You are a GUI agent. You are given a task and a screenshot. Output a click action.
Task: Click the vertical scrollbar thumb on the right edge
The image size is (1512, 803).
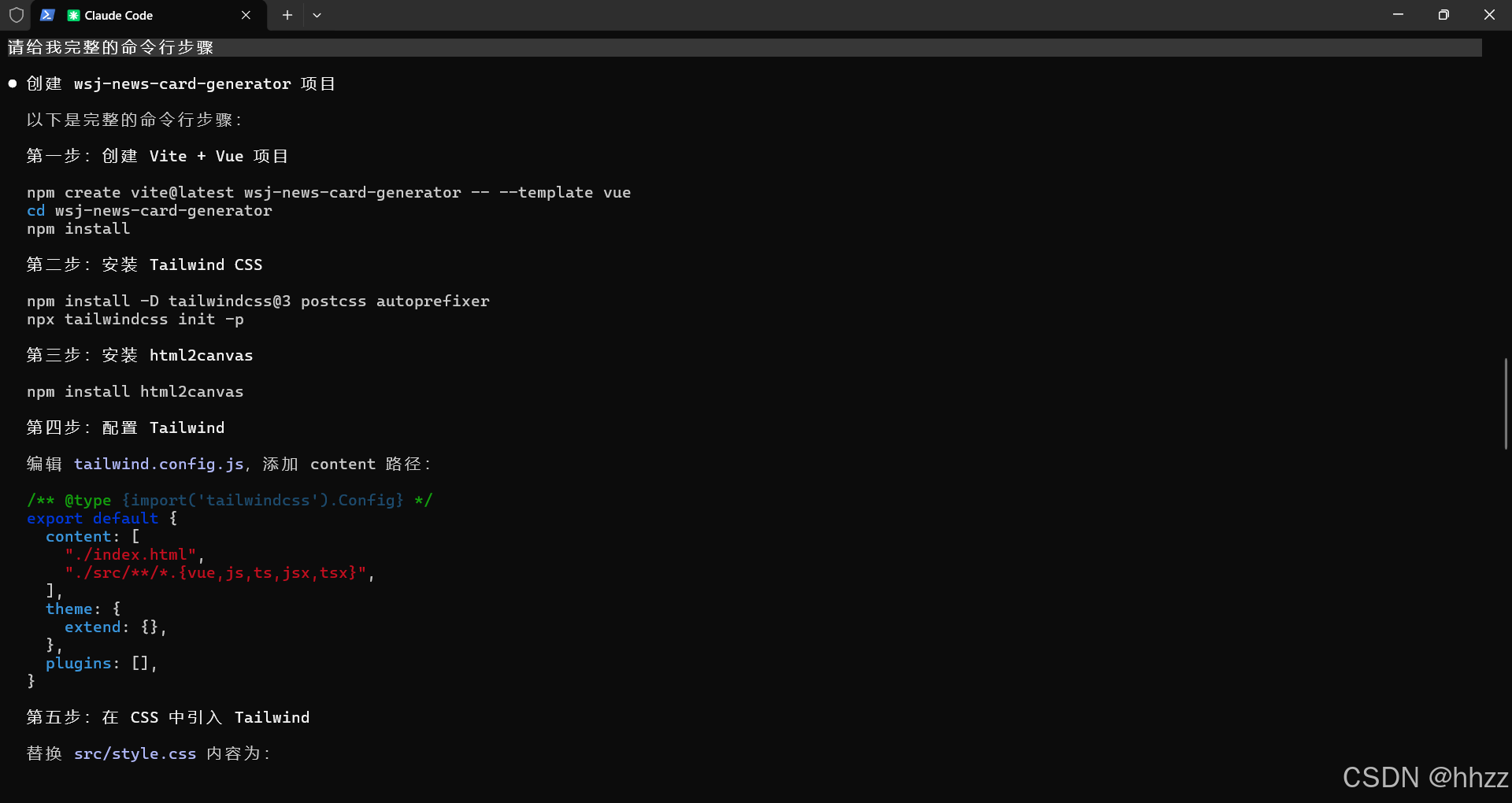[x=1506, y=404]
